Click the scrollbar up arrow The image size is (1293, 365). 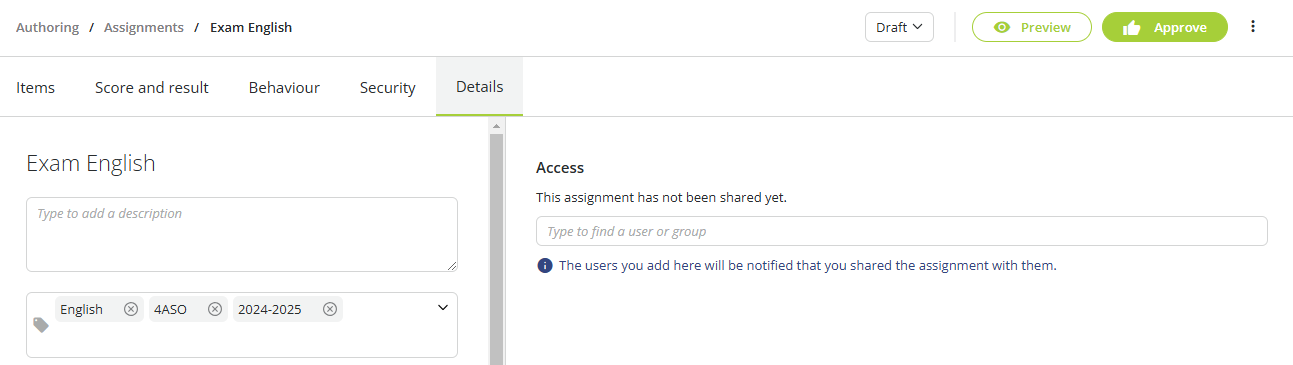pos(496,126)
